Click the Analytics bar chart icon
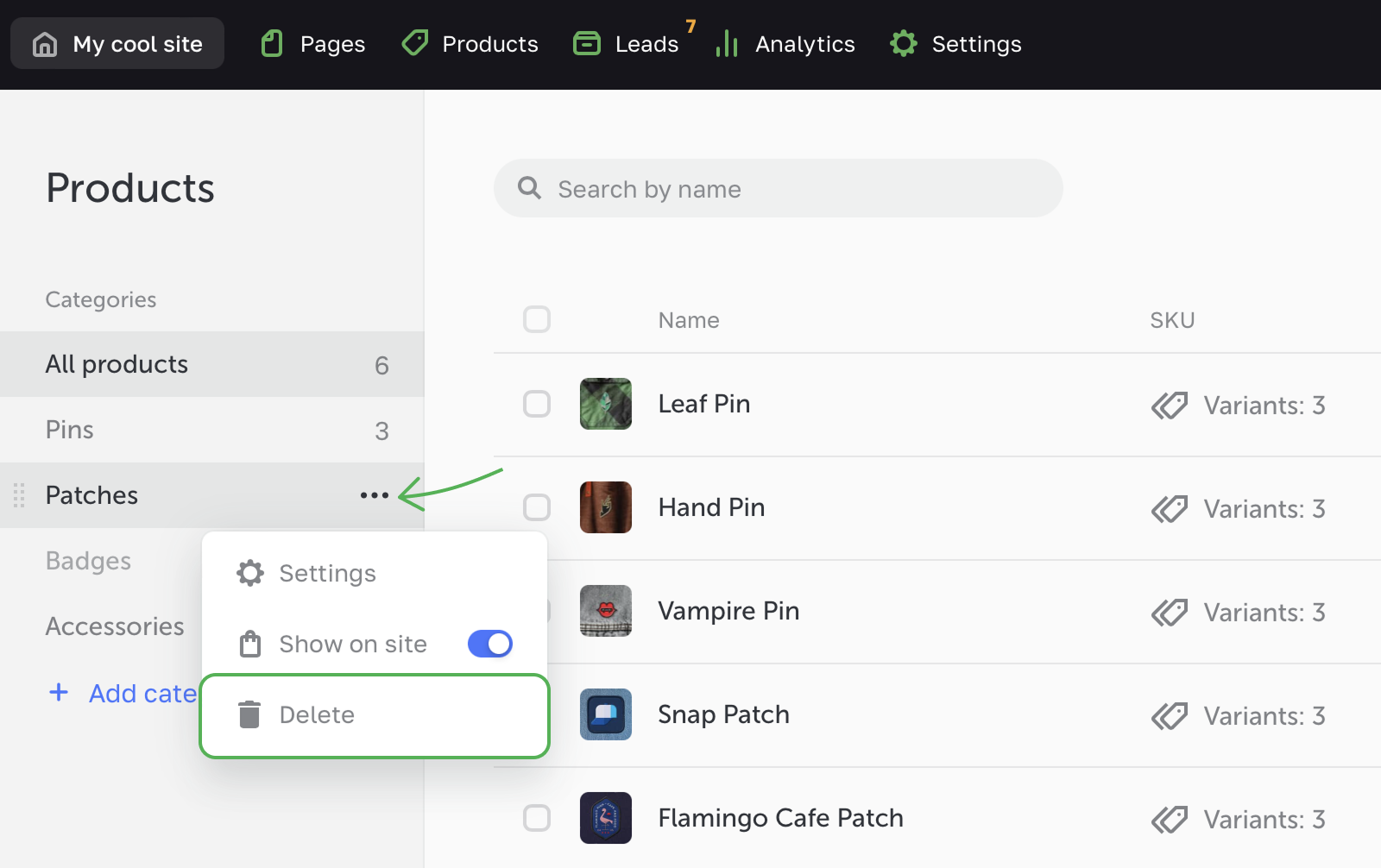Image resolution: width=1381 pixels, height=868 pixels. pos(727,44)
